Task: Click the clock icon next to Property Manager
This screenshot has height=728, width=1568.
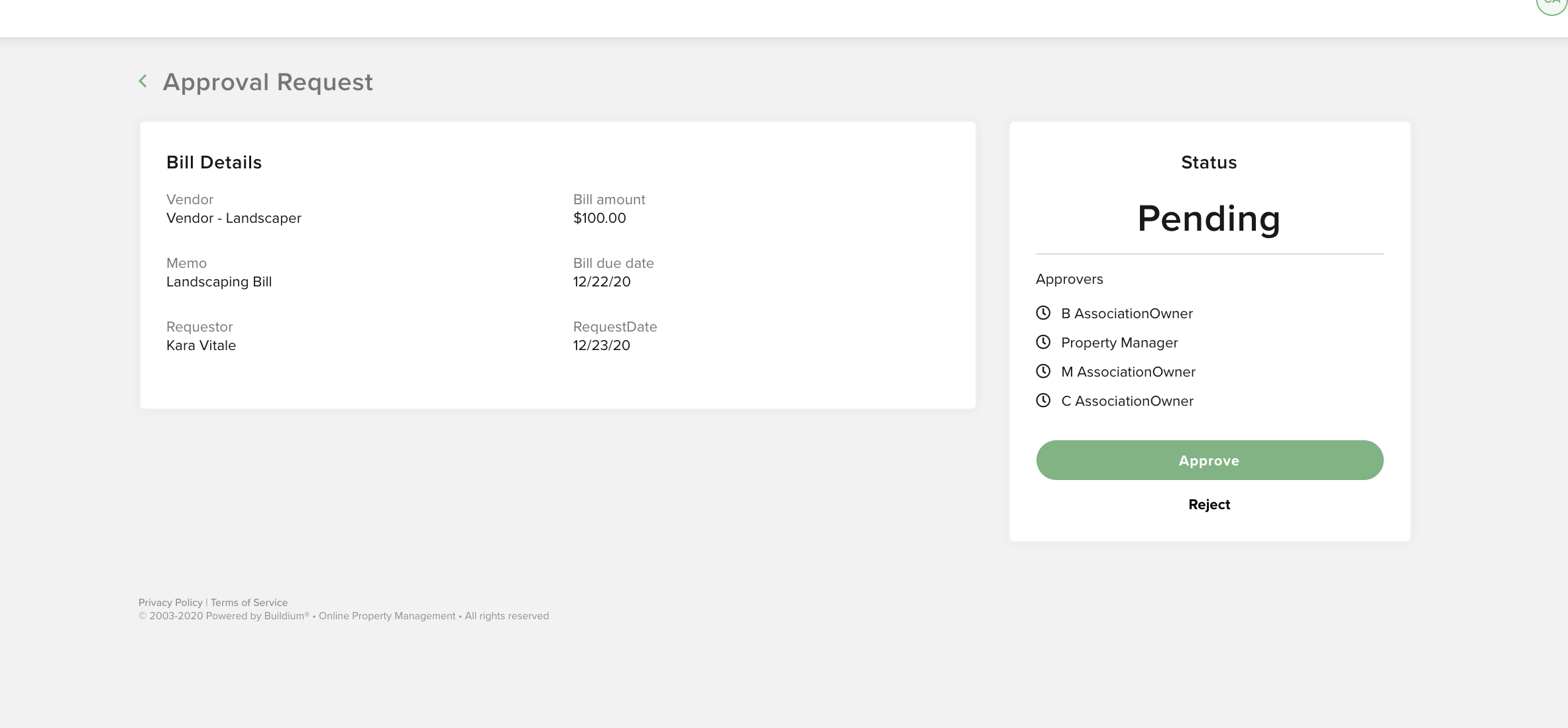Action: [x=1043, y=342]
